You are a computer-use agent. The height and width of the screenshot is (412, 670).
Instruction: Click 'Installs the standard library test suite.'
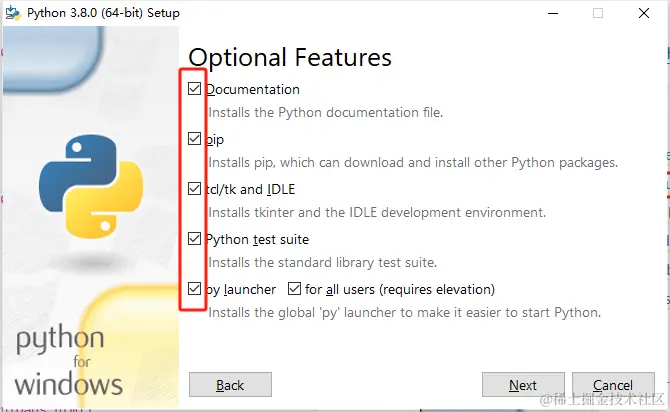click(x=323, y=262)
